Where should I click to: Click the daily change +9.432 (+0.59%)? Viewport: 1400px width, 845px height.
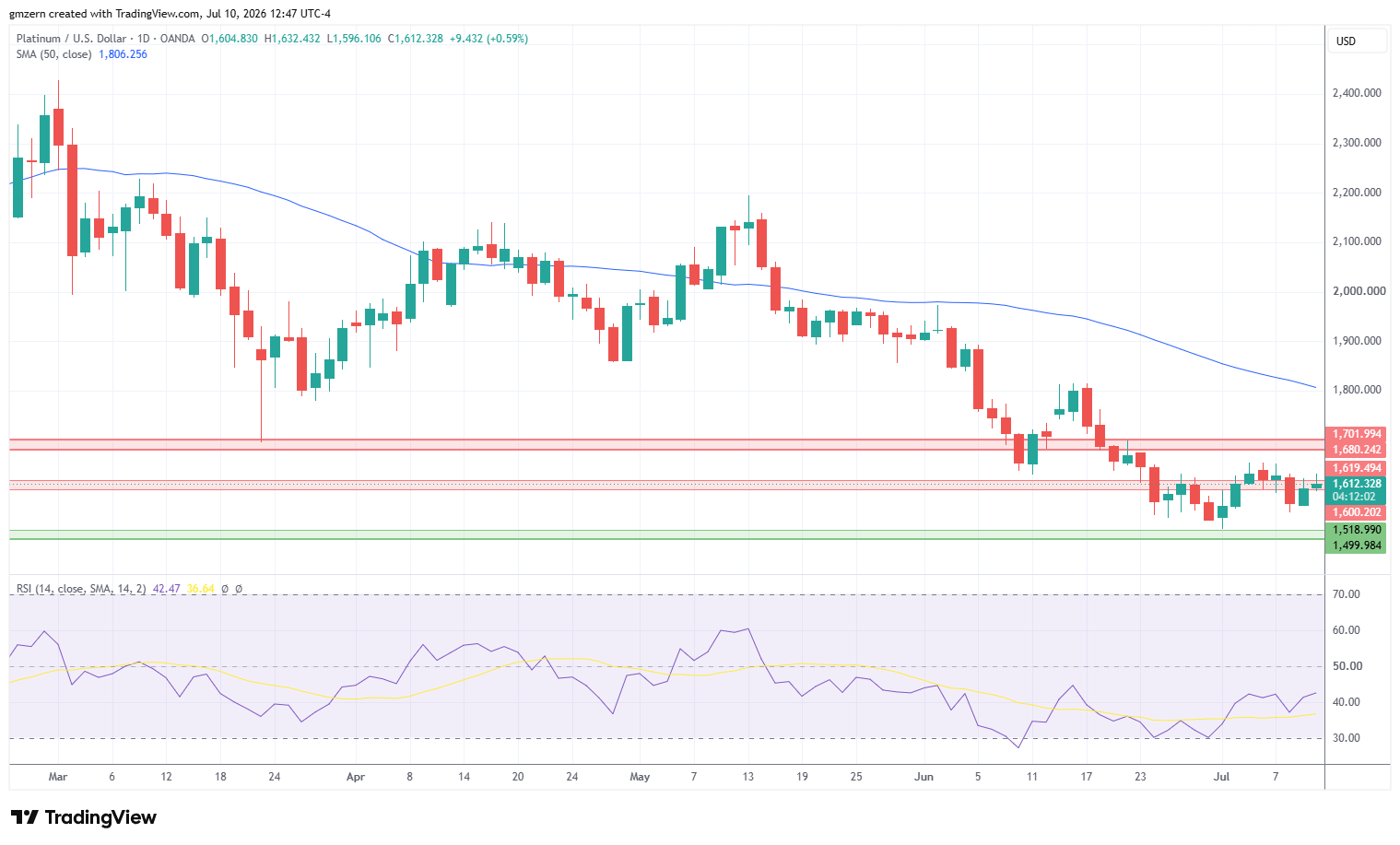[x=488, y=39]
